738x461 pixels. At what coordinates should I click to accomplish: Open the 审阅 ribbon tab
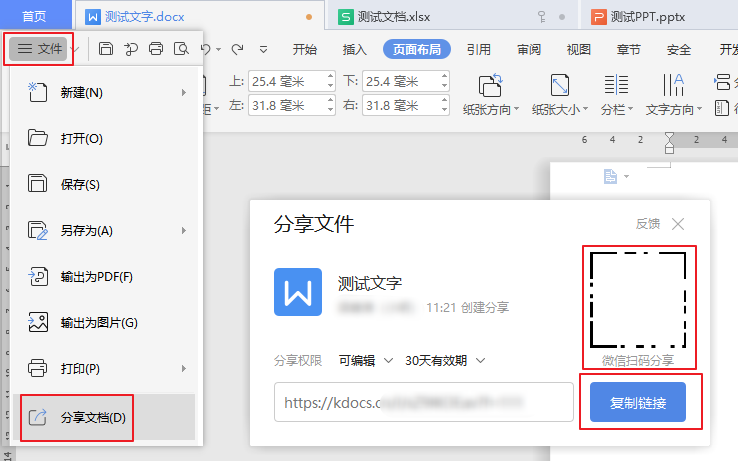[529, 49]
